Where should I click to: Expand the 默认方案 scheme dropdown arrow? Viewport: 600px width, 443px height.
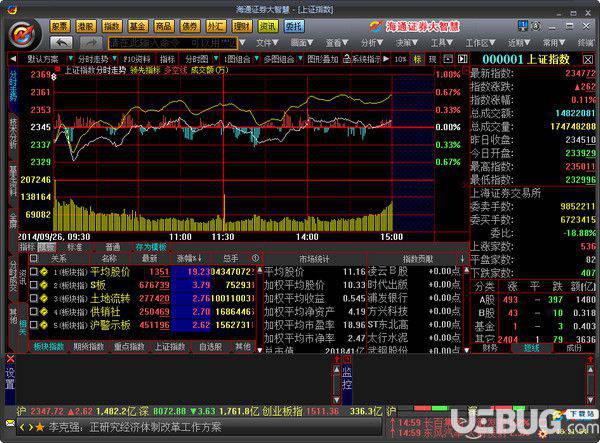(x=70, y=59)
